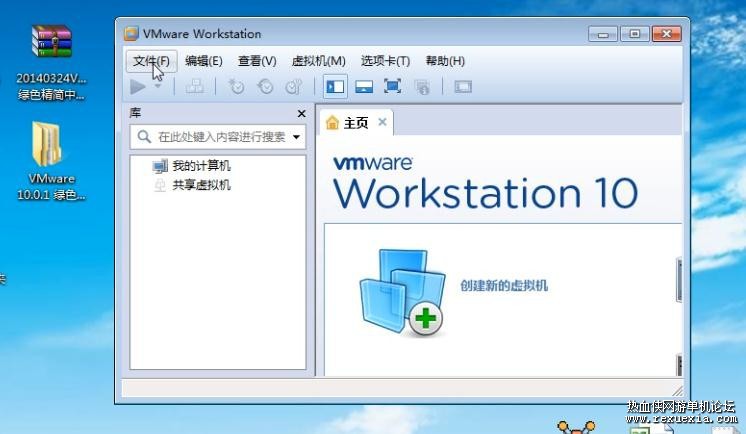Open the 帮助(H) menu
The height and width of the screenshot is (434, 746).
[x=445, y=61]
